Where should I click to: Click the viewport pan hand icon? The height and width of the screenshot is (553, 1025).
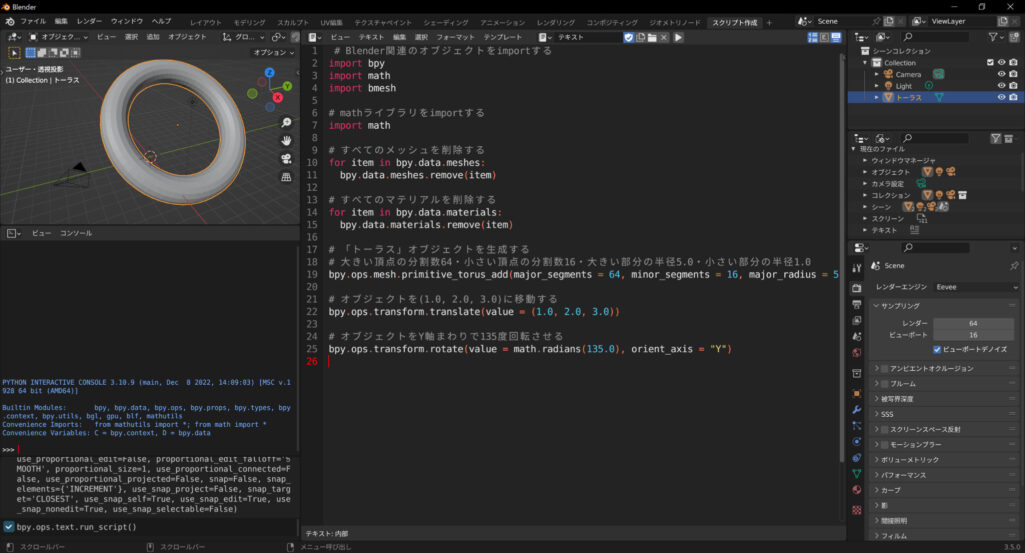coord(286,141)
